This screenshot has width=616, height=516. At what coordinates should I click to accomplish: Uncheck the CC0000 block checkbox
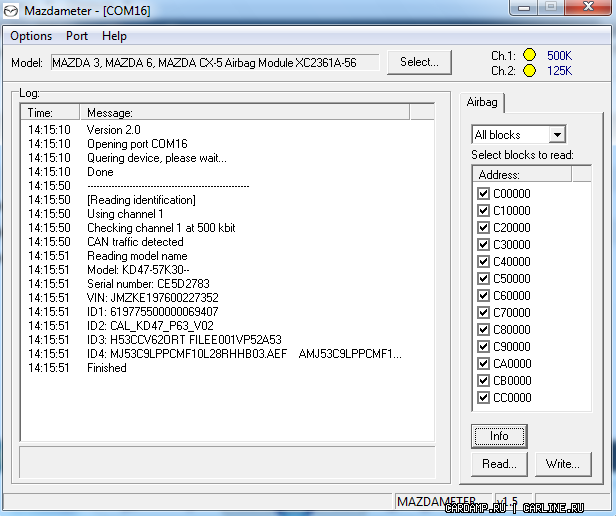tap(483, 397)
